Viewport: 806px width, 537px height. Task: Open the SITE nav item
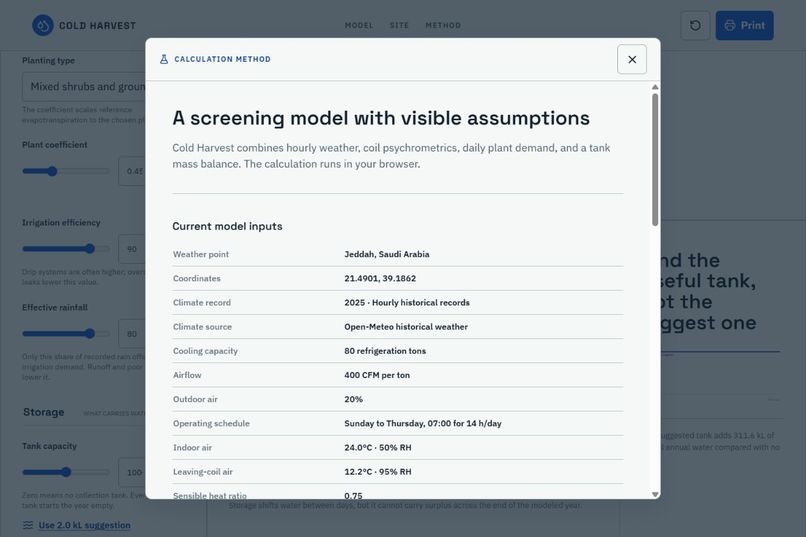399,25
